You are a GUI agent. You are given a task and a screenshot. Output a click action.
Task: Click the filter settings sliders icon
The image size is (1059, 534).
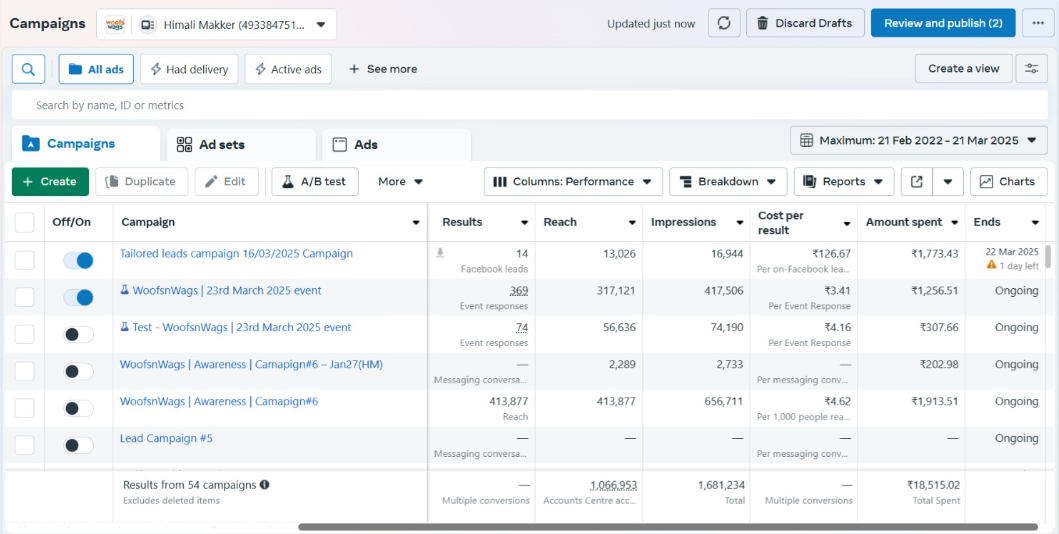(x=1031, y=68)
